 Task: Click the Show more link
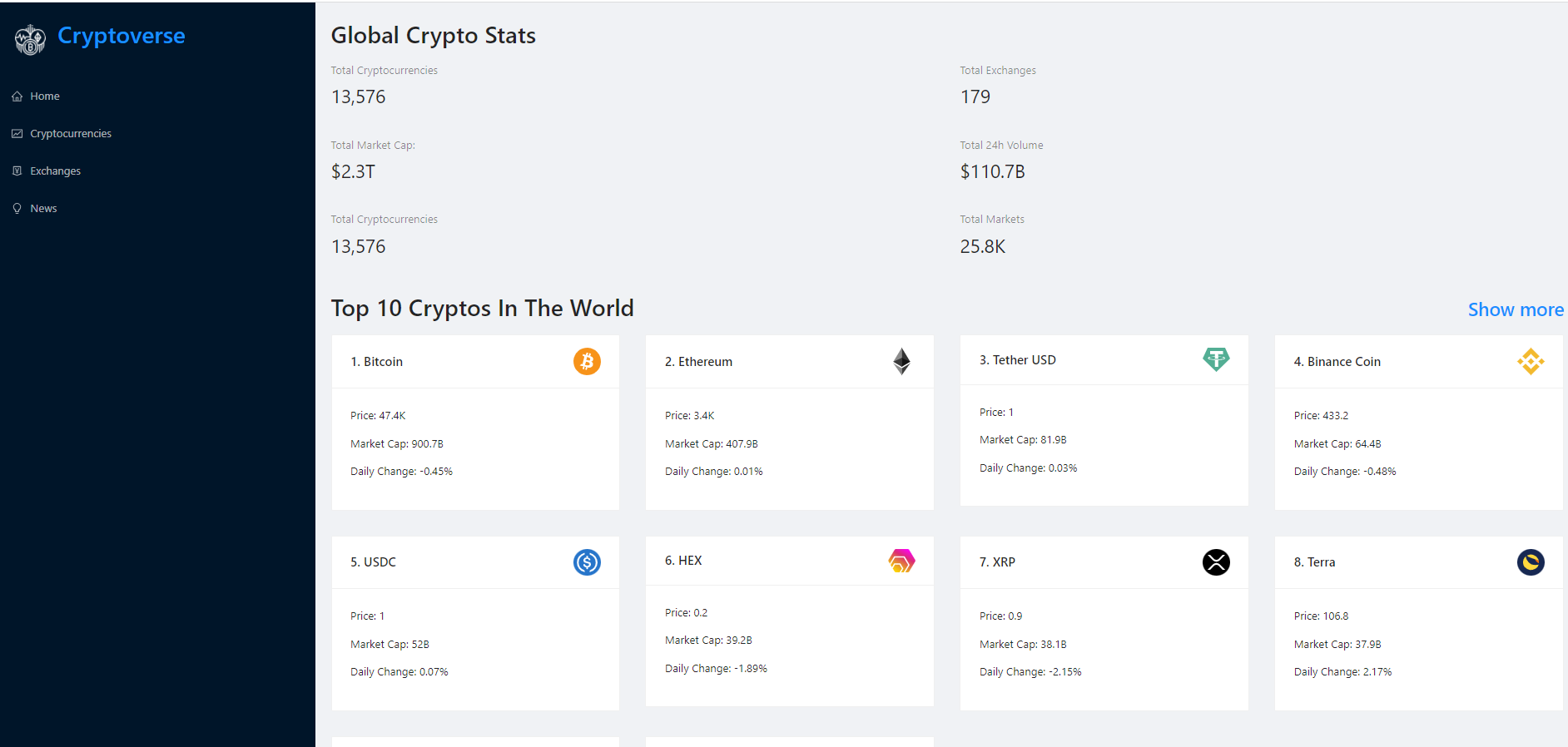coord(1516,309)
